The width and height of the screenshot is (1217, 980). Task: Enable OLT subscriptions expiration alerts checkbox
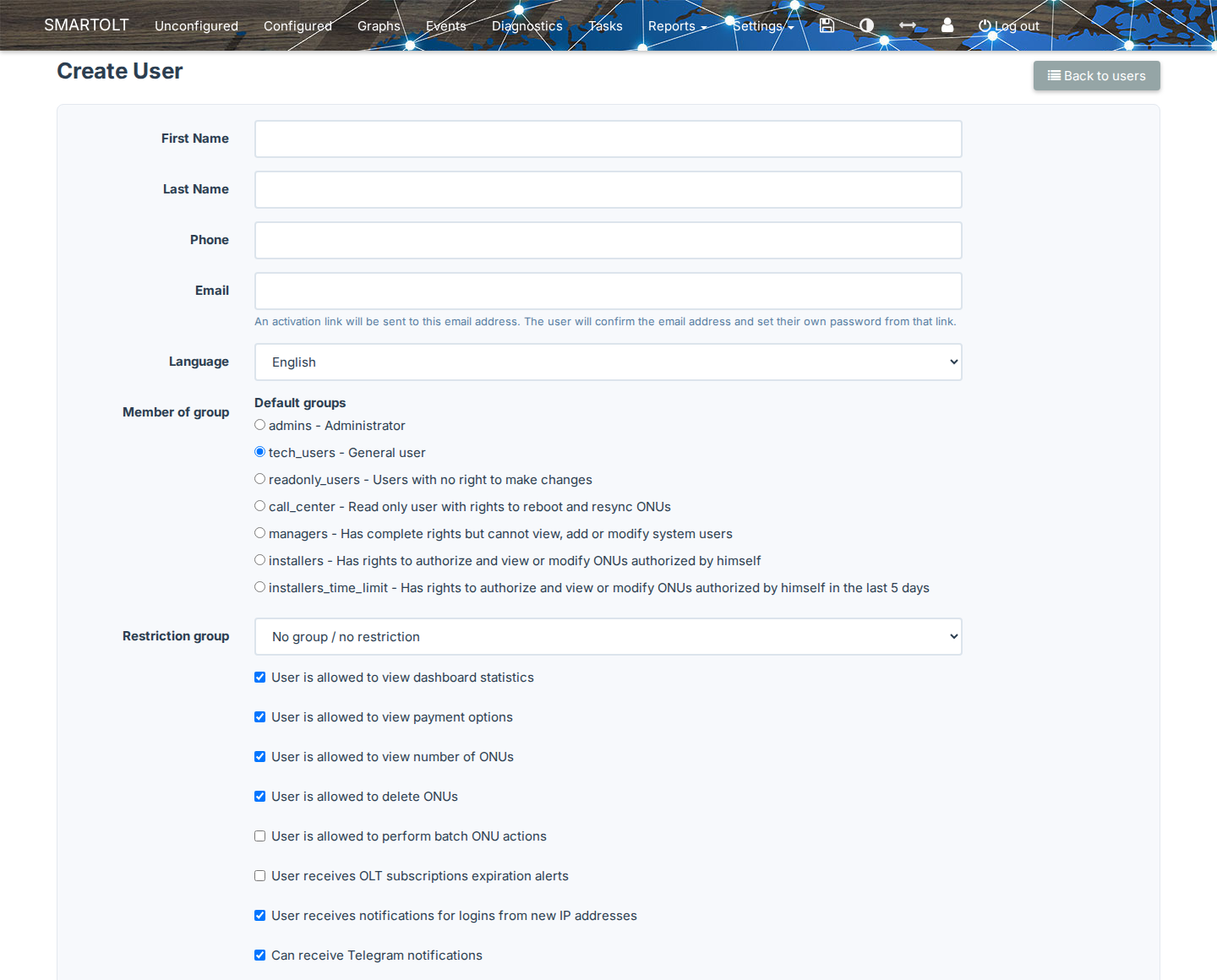[260, 876]
